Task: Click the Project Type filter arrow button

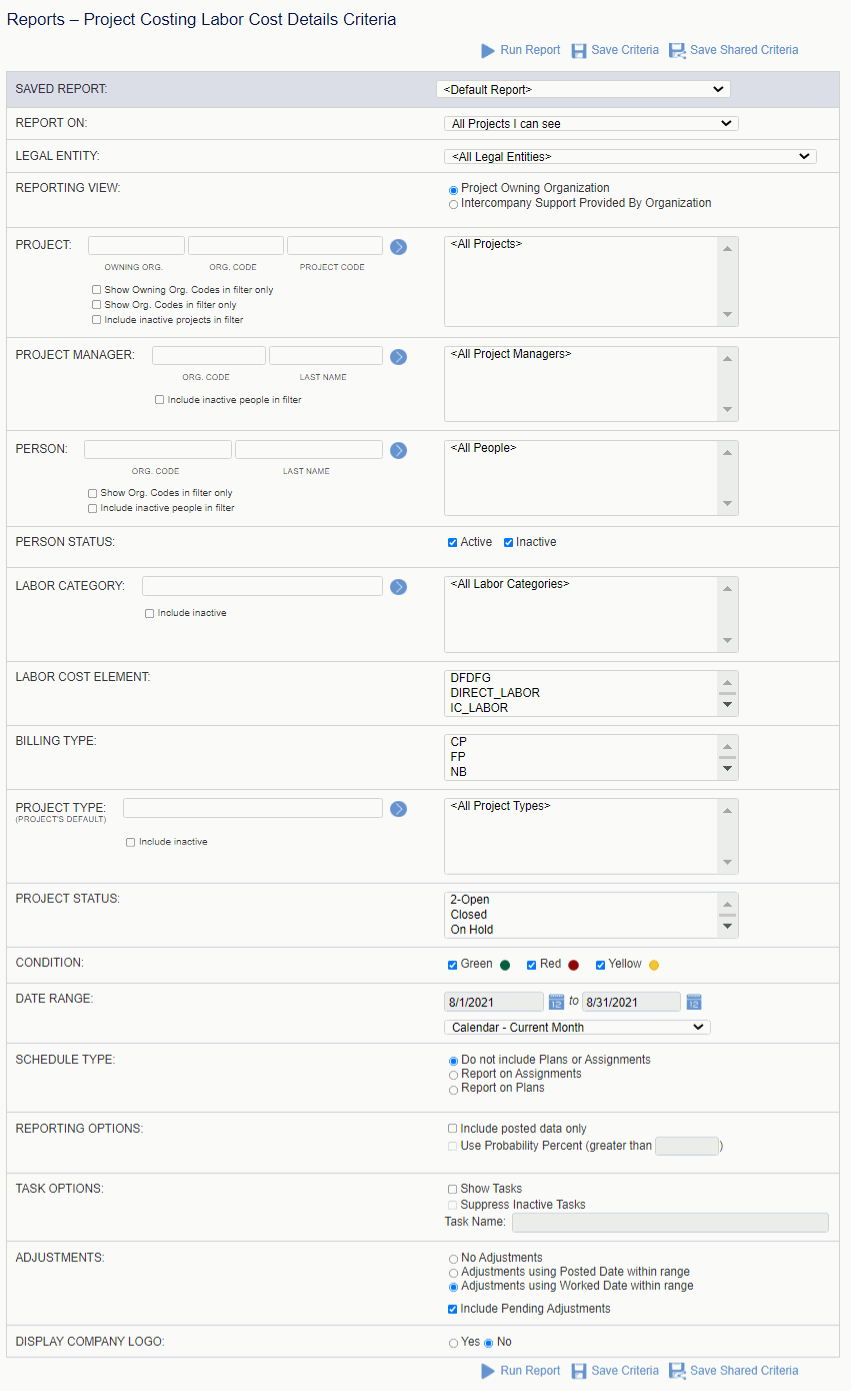Action: point(398,809)
